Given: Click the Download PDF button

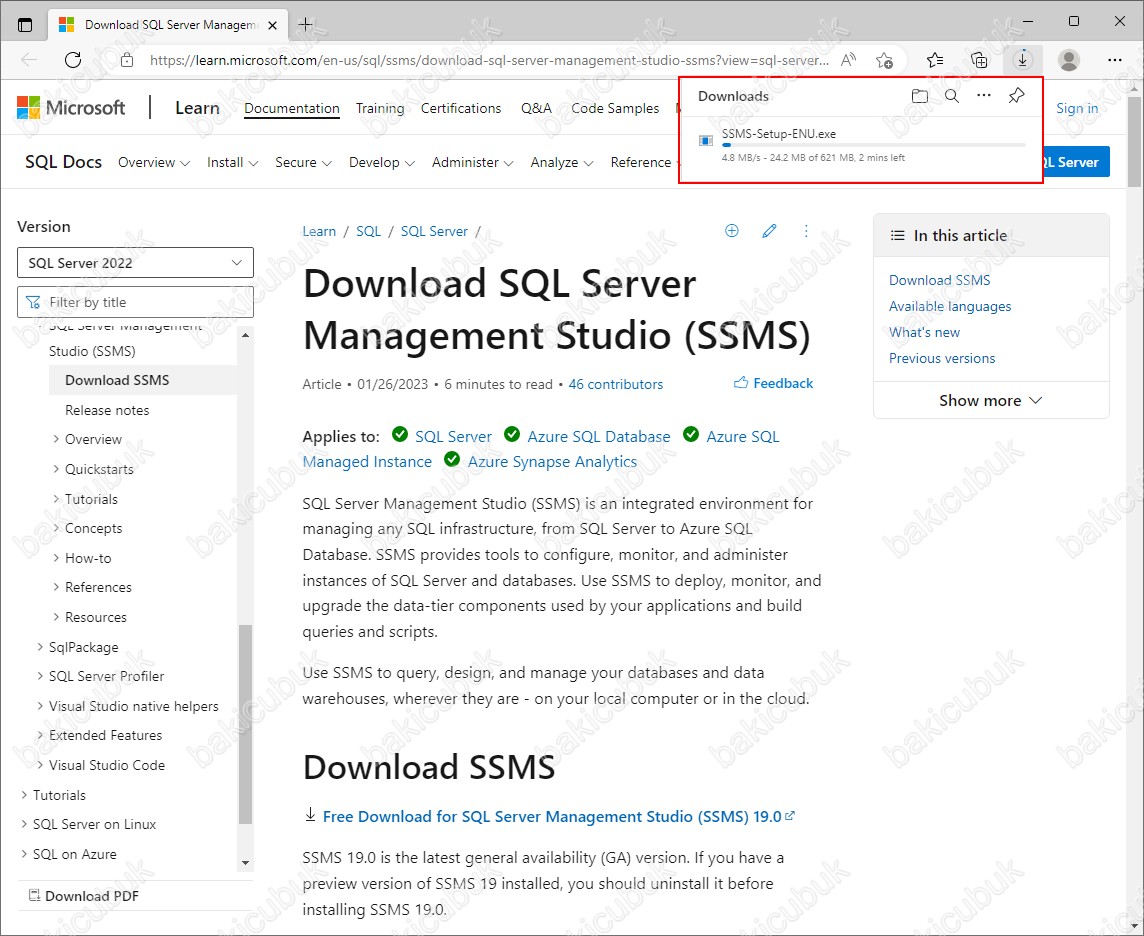Looking at the screenshot, I should tap(83, 896).
